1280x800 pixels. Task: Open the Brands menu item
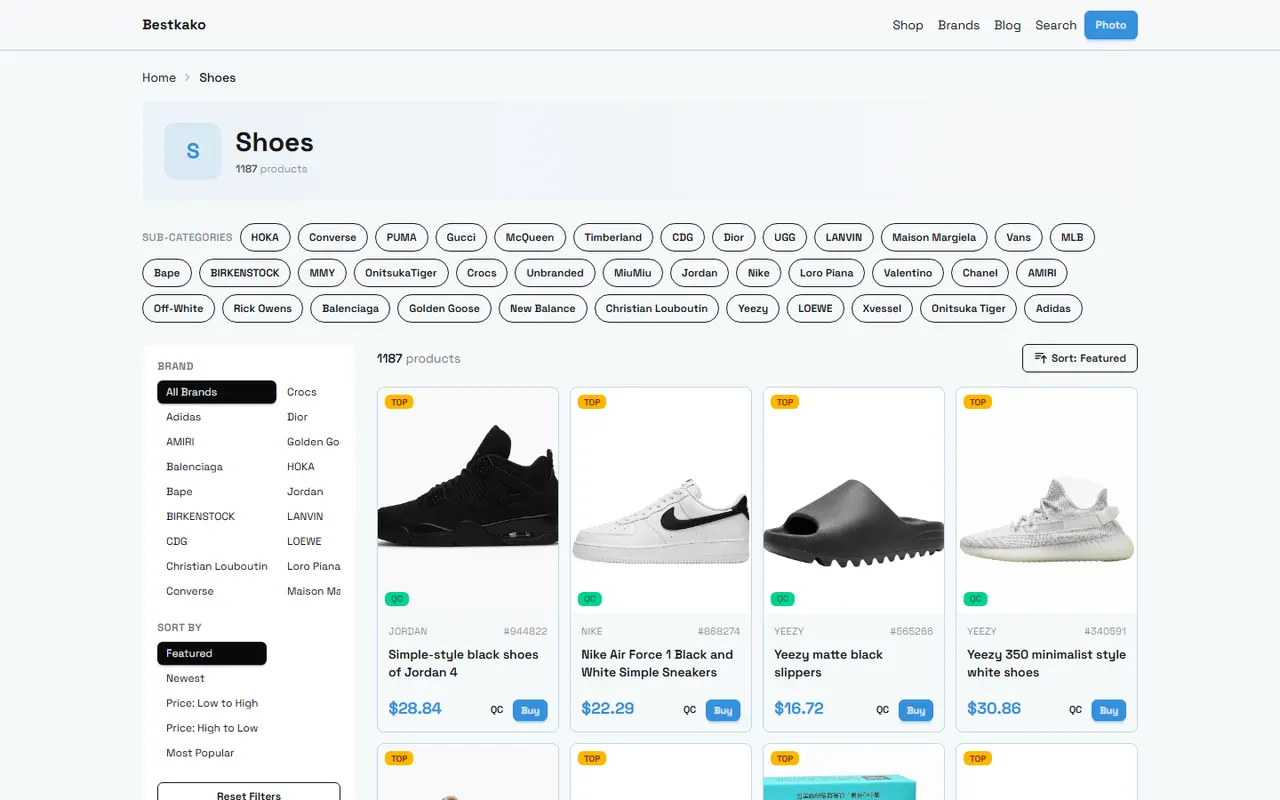tap(959, 25)
